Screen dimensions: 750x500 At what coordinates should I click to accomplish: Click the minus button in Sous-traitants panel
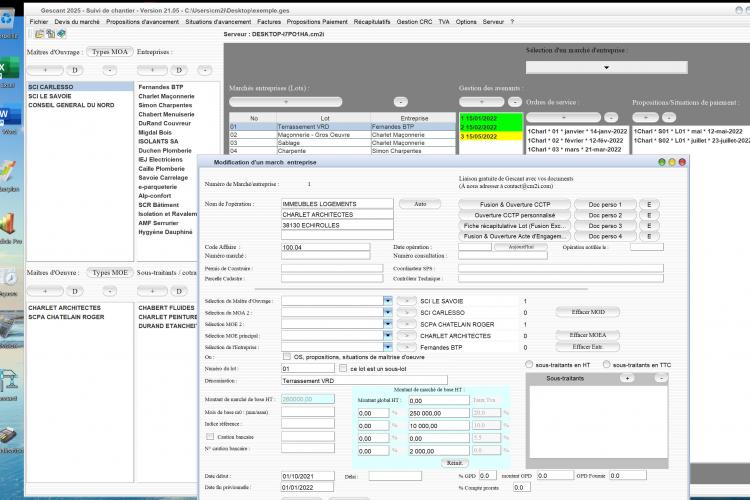tap(661, 378)
